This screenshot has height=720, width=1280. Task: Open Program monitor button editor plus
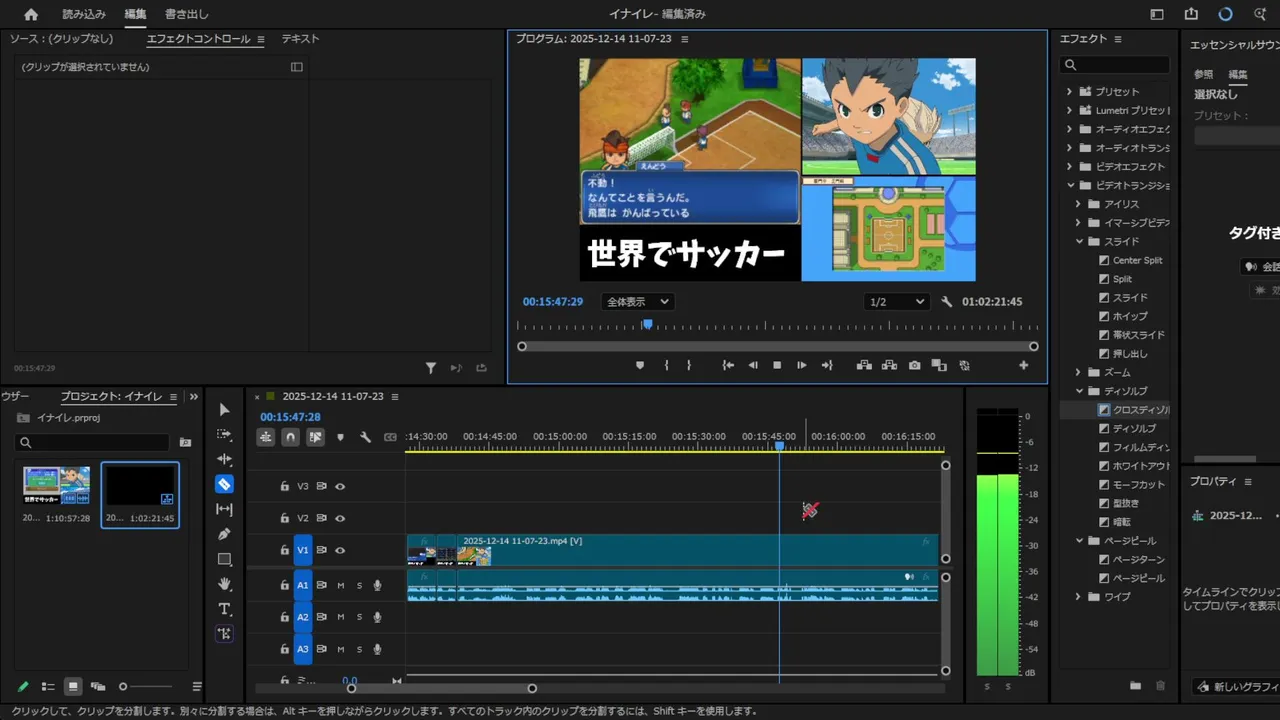pyautogui.click(x=1023, y=366)
